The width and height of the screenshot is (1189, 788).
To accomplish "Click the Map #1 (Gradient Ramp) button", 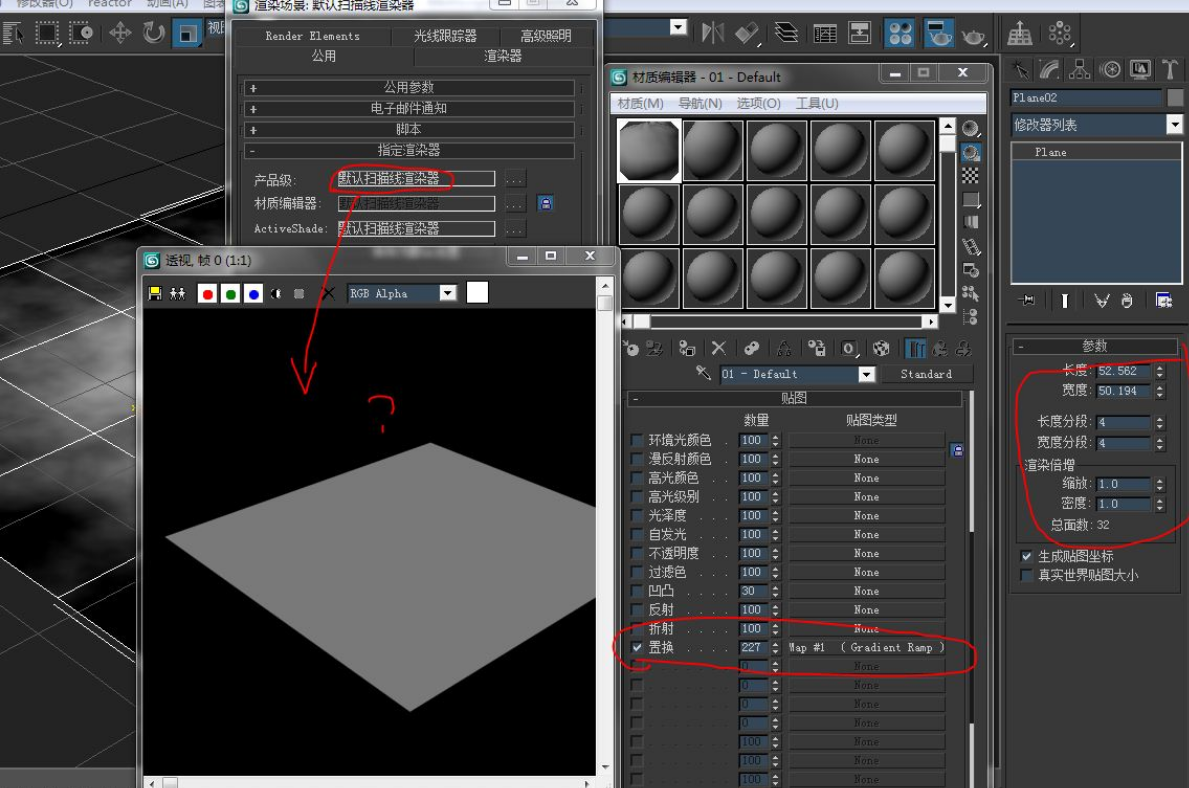I will pos(867,648).
